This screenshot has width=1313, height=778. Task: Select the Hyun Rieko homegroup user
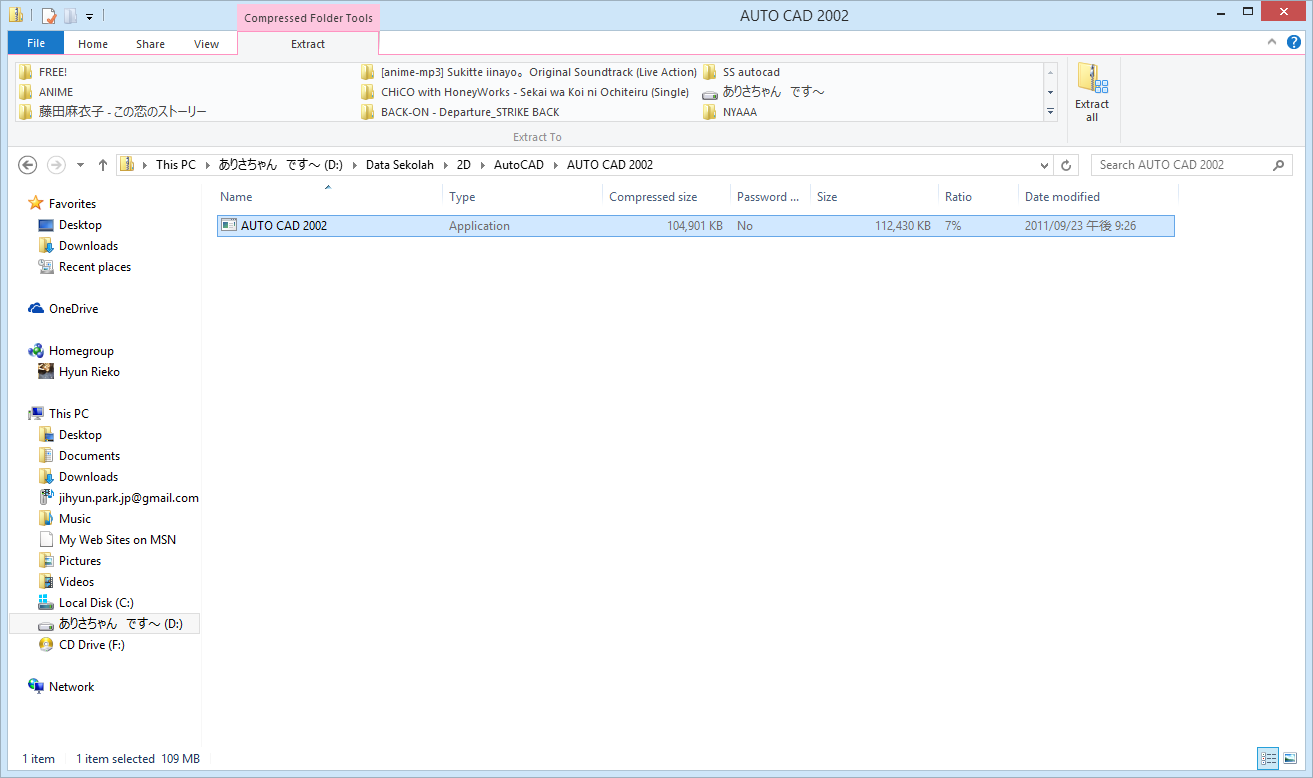tap(89, 372)
